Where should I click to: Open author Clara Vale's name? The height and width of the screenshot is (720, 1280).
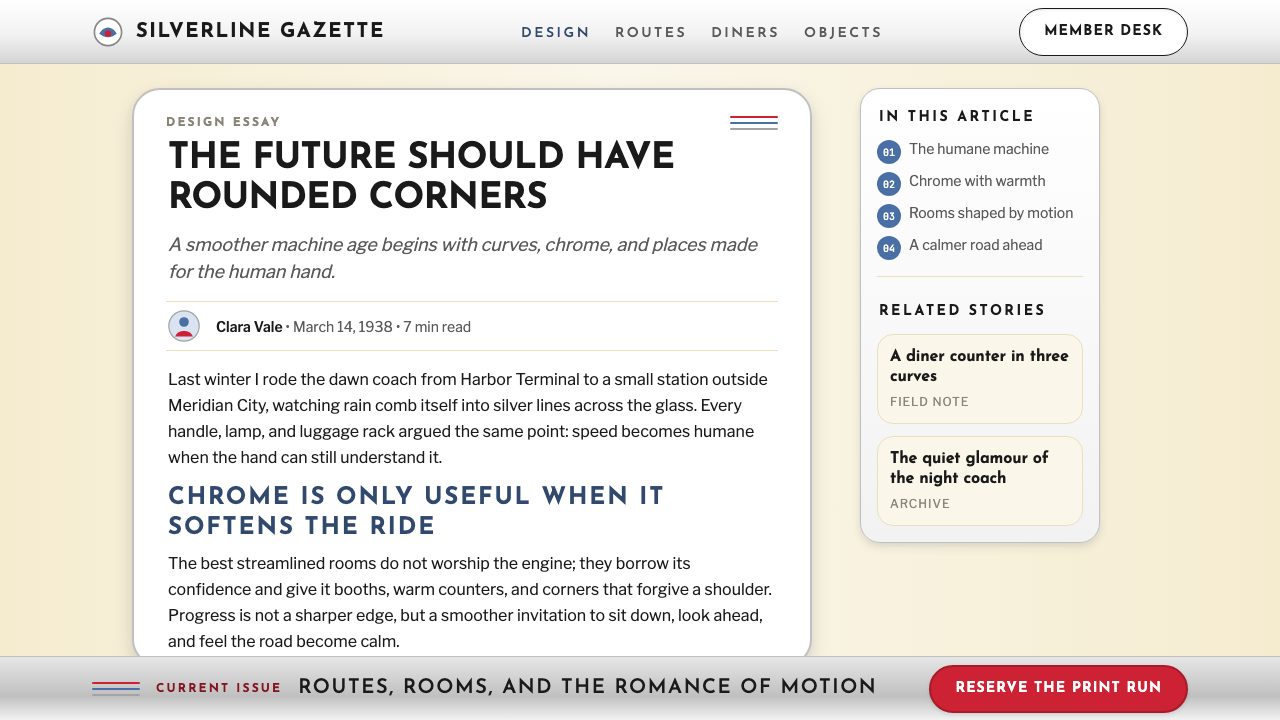pyautogui.click(x=249, y=327)
